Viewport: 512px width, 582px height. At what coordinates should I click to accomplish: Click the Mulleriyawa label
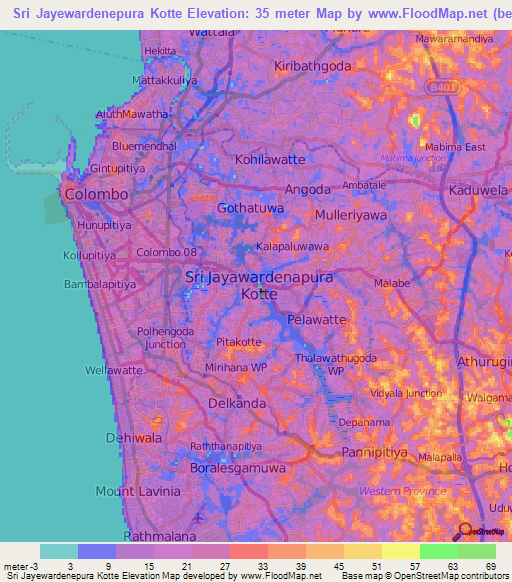(x=351, y=215)
